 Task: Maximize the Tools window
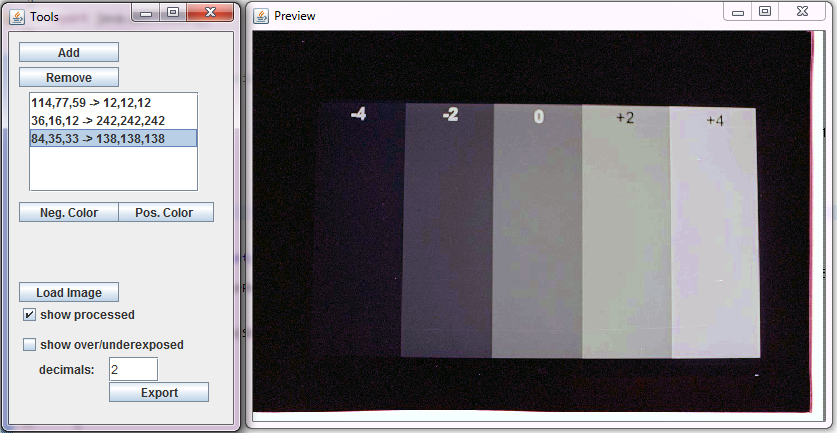click(x=172, y=13)
